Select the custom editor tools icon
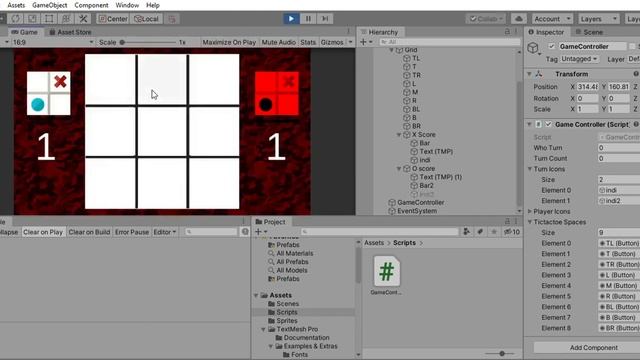Image resolution: width=640 pixels, height=360 pixels. point(83,19)
